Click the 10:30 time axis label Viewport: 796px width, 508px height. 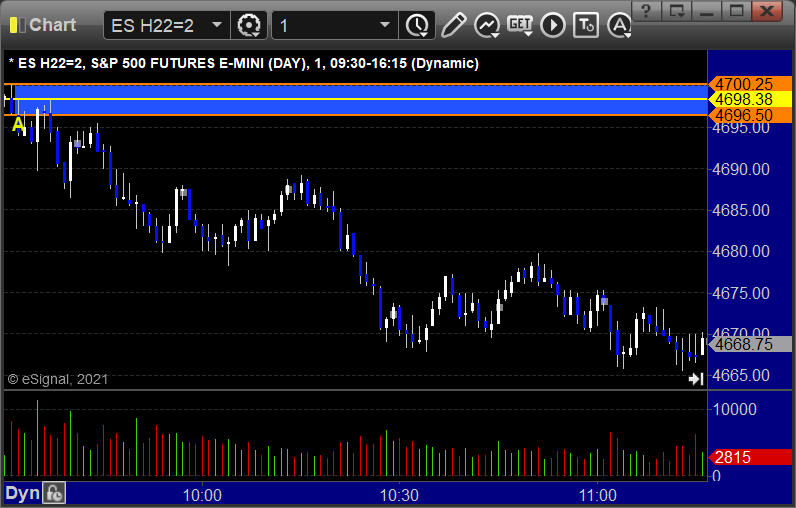click(400, 495)
